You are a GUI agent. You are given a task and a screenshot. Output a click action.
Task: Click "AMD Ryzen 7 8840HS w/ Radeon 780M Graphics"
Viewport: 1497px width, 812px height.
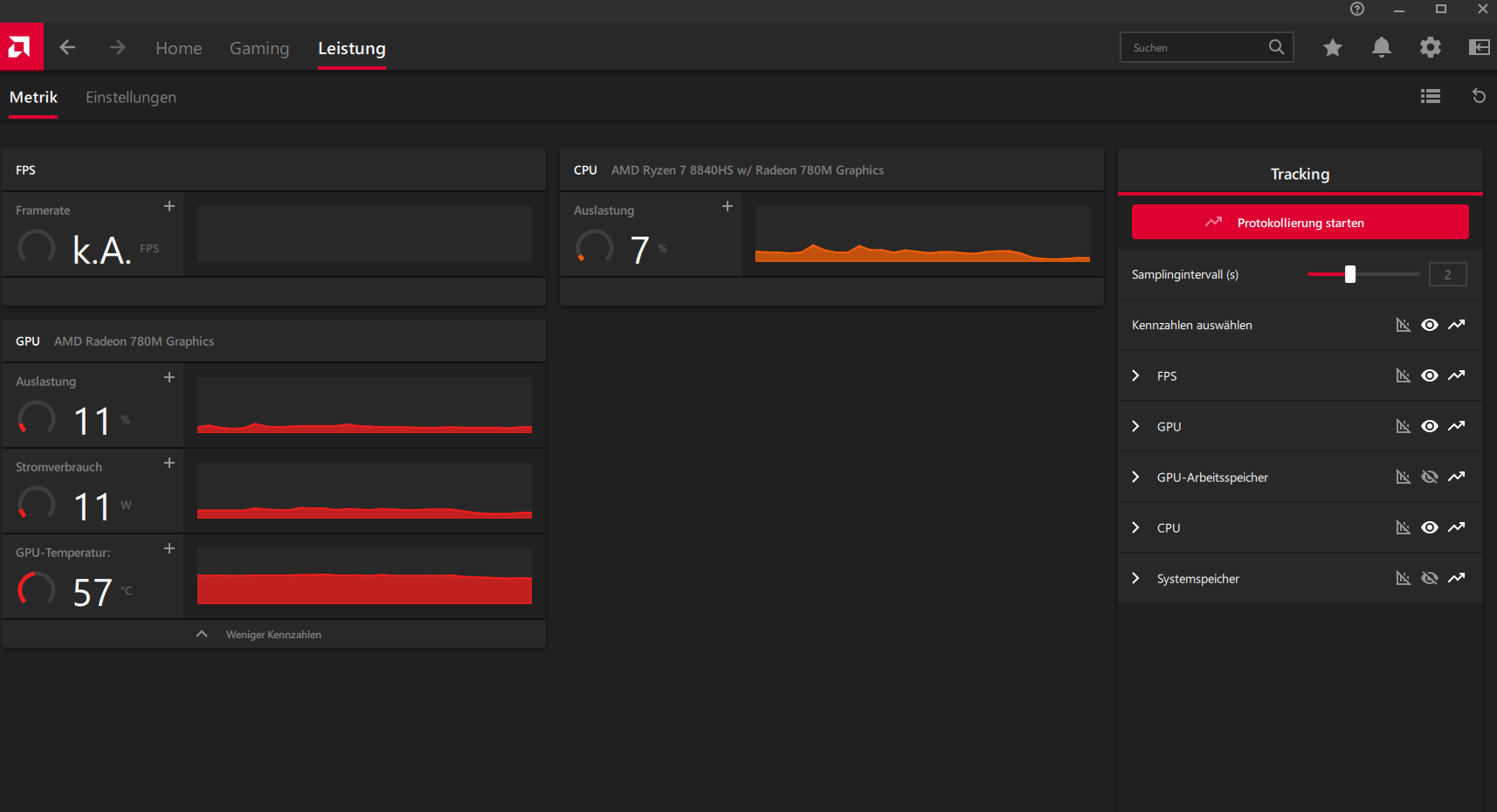point(748,170)
